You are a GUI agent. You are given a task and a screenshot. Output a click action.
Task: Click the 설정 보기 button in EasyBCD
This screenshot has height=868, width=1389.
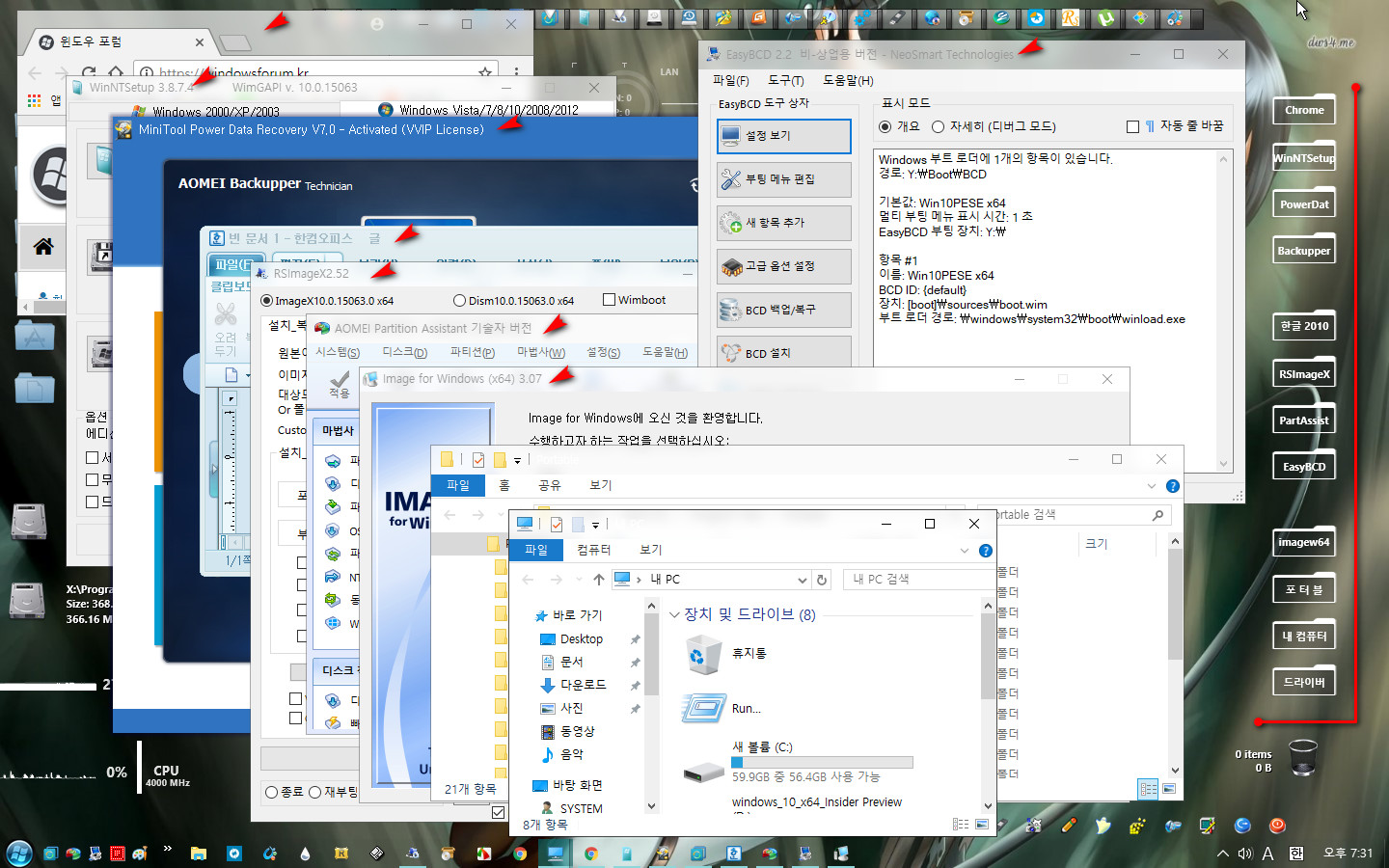pos(783,136)
